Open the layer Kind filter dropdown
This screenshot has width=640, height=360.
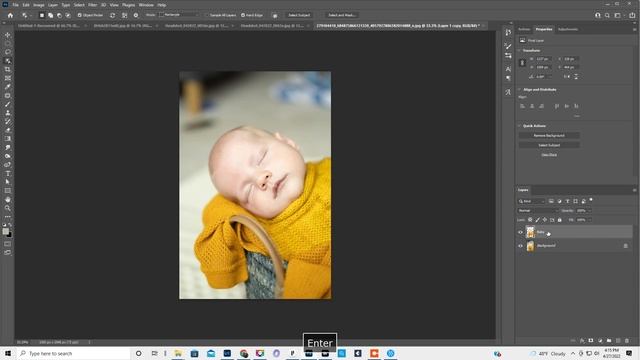531,201
